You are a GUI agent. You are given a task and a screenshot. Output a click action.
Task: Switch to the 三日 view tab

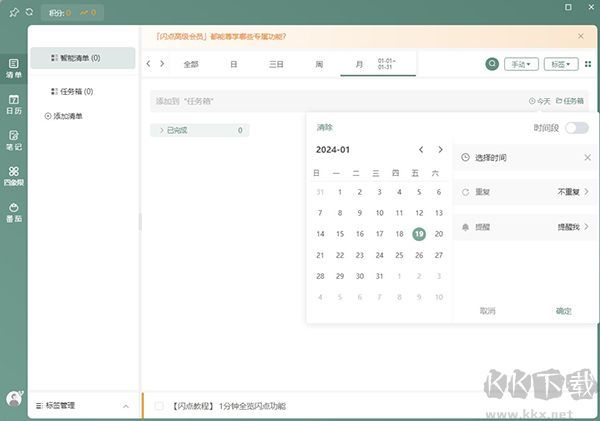tap(276, 64)
